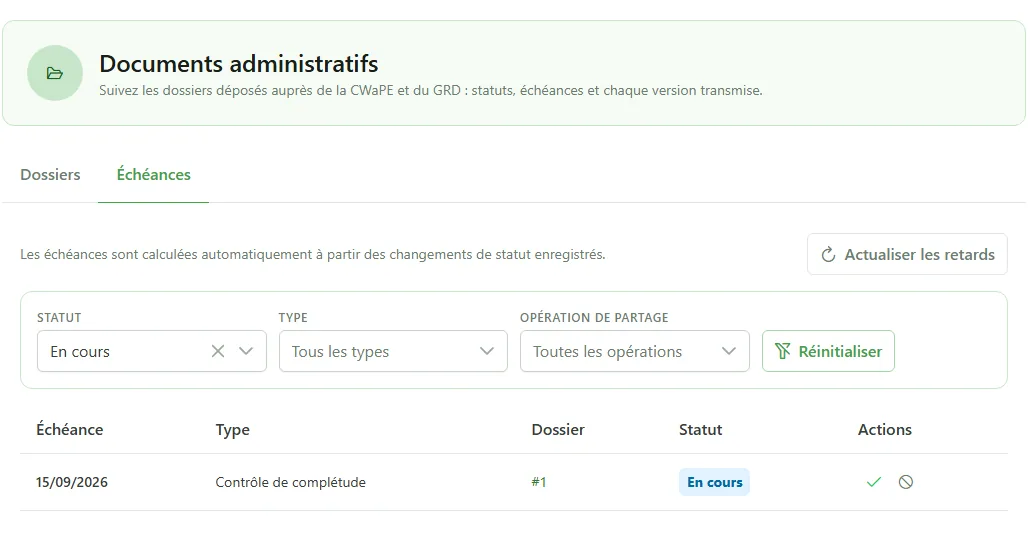
Task: Click the Actualiser les retards button
Action: click(x=907, y=254)
